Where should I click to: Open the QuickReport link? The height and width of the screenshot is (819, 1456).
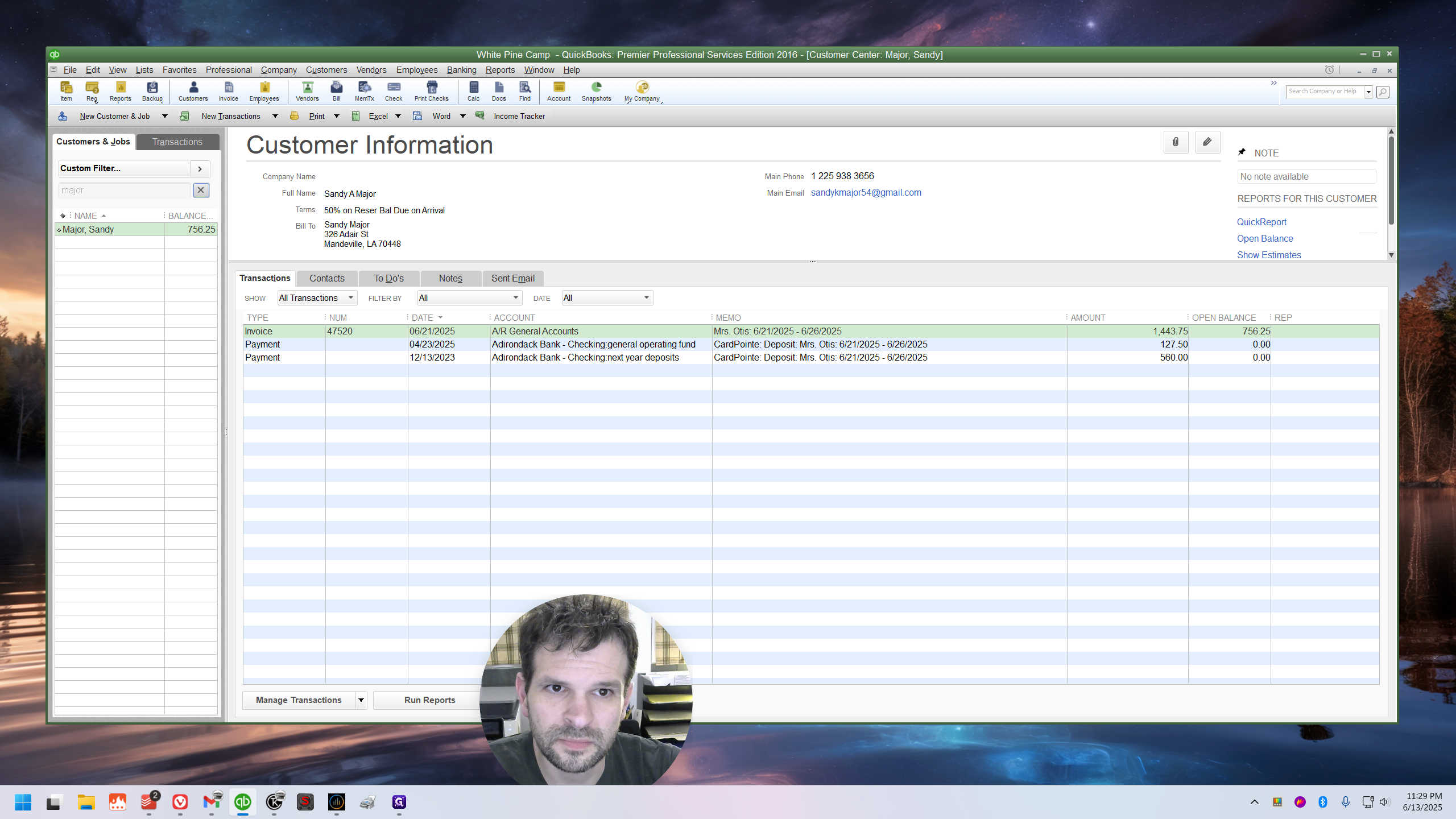[x=1261, y=222]
